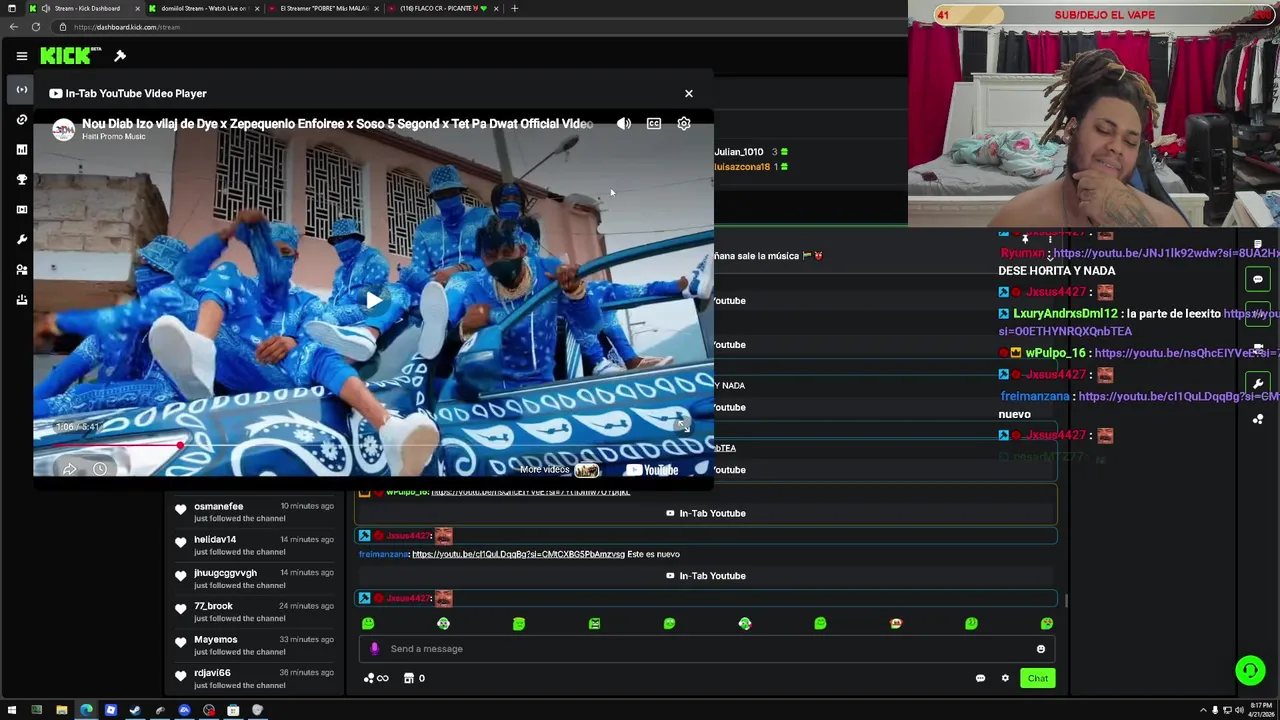The width and height of the screenshot is (1280, 720).
Task: Click the Watch later clock icon
Action: point(100,469)
